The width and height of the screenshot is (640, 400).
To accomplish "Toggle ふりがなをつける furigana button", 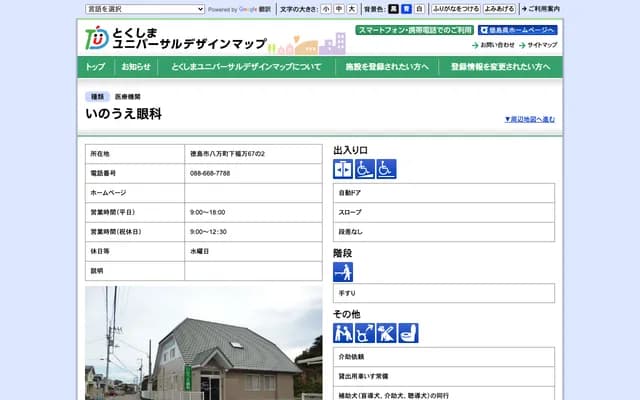I will tap(456, 9).
